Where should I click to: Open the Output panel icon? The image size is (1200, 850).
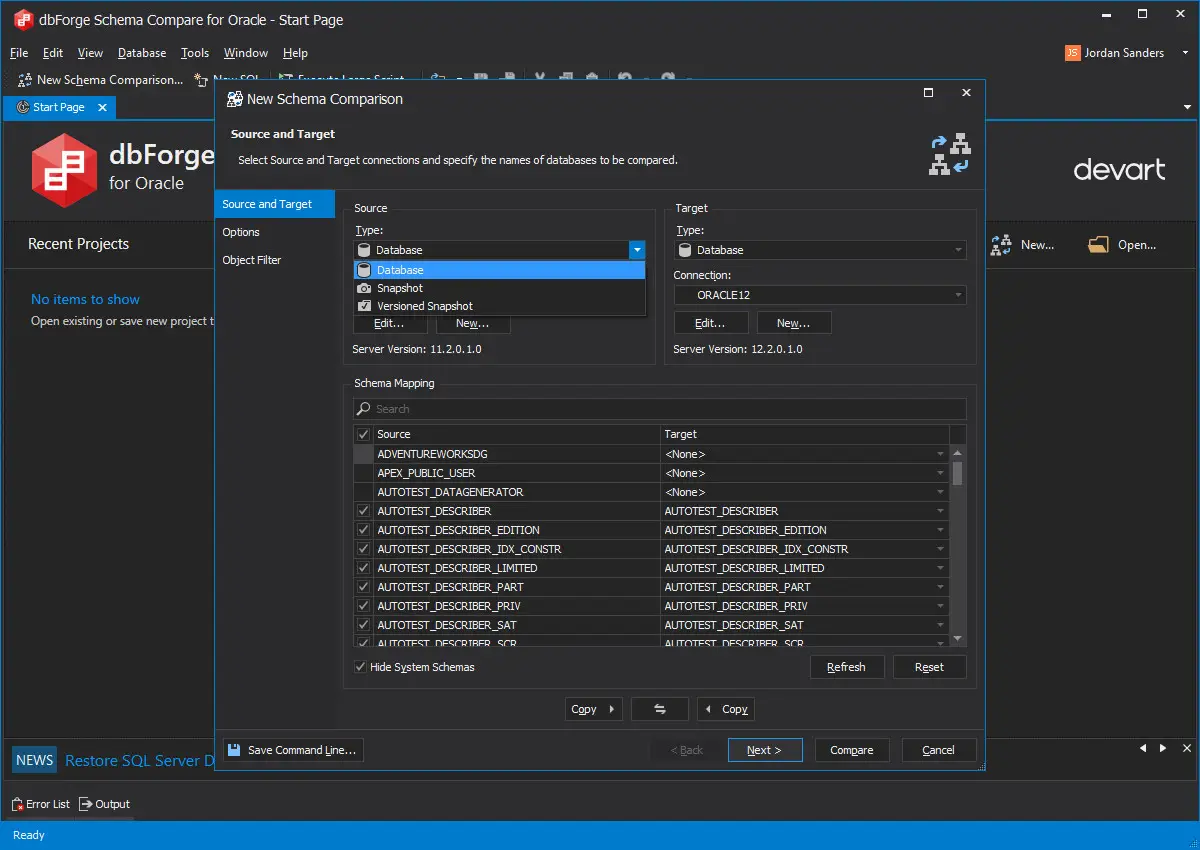[x=85, y=804]
